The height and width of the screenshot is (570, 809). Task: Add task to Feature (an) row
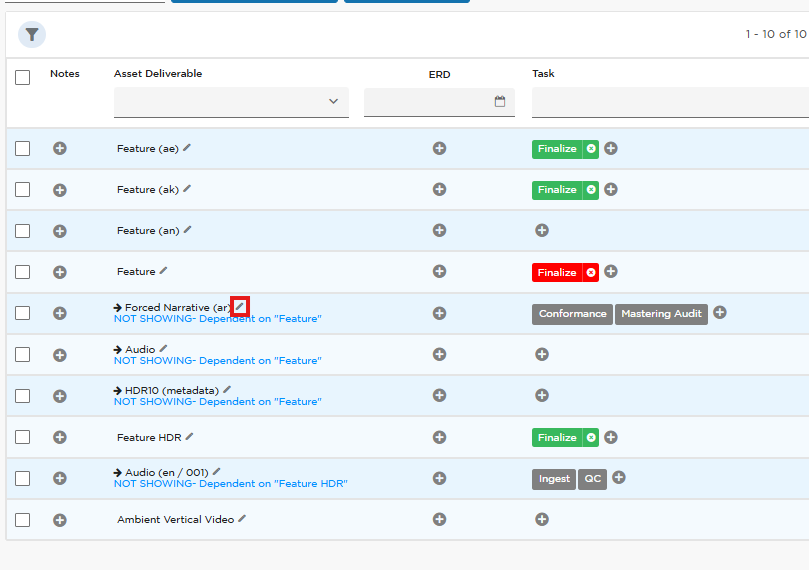click(x=542, y=230)
